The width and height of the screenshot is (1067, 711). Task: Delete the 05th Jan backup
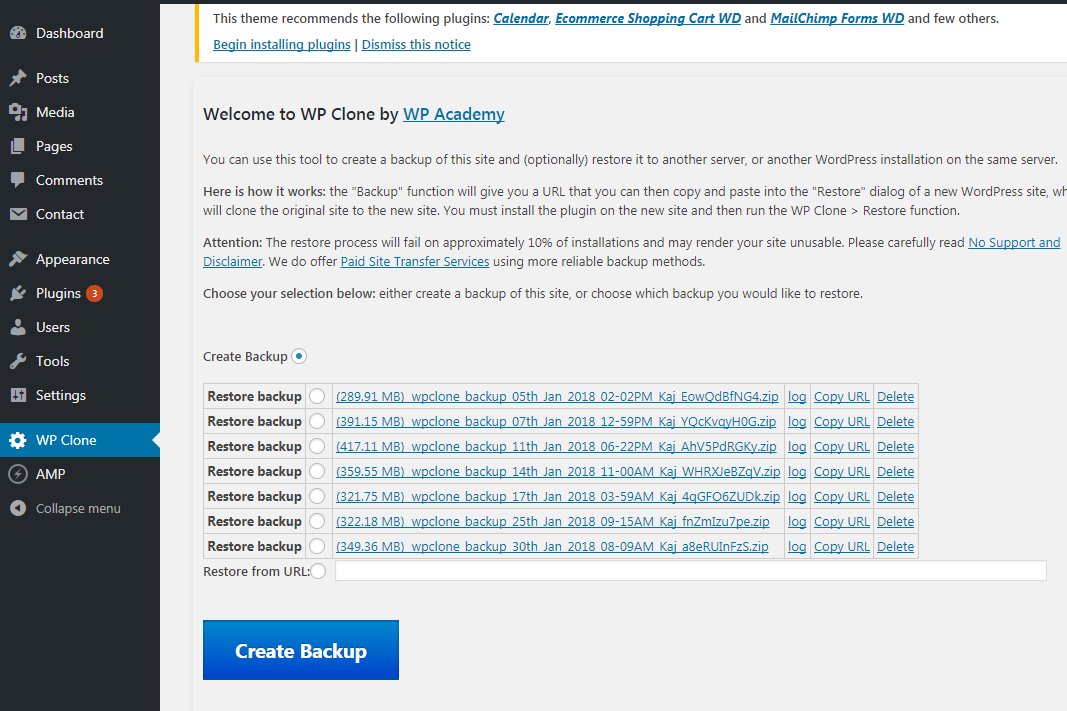[896, 396]
